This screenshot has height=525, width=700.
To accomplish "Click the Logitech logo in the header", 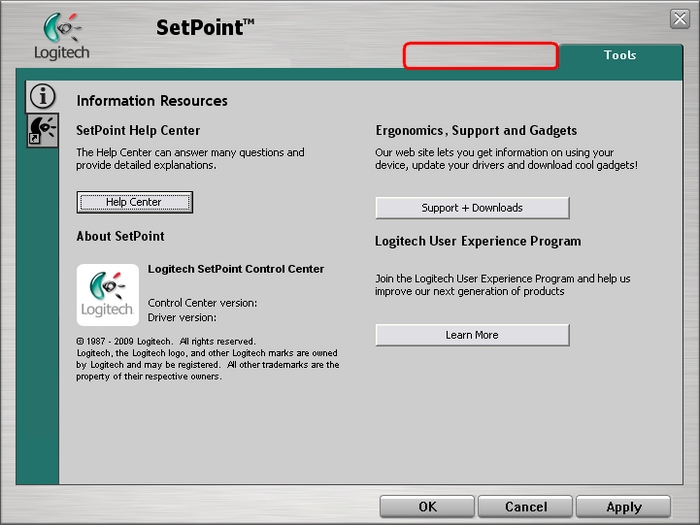I will [62, 37].
